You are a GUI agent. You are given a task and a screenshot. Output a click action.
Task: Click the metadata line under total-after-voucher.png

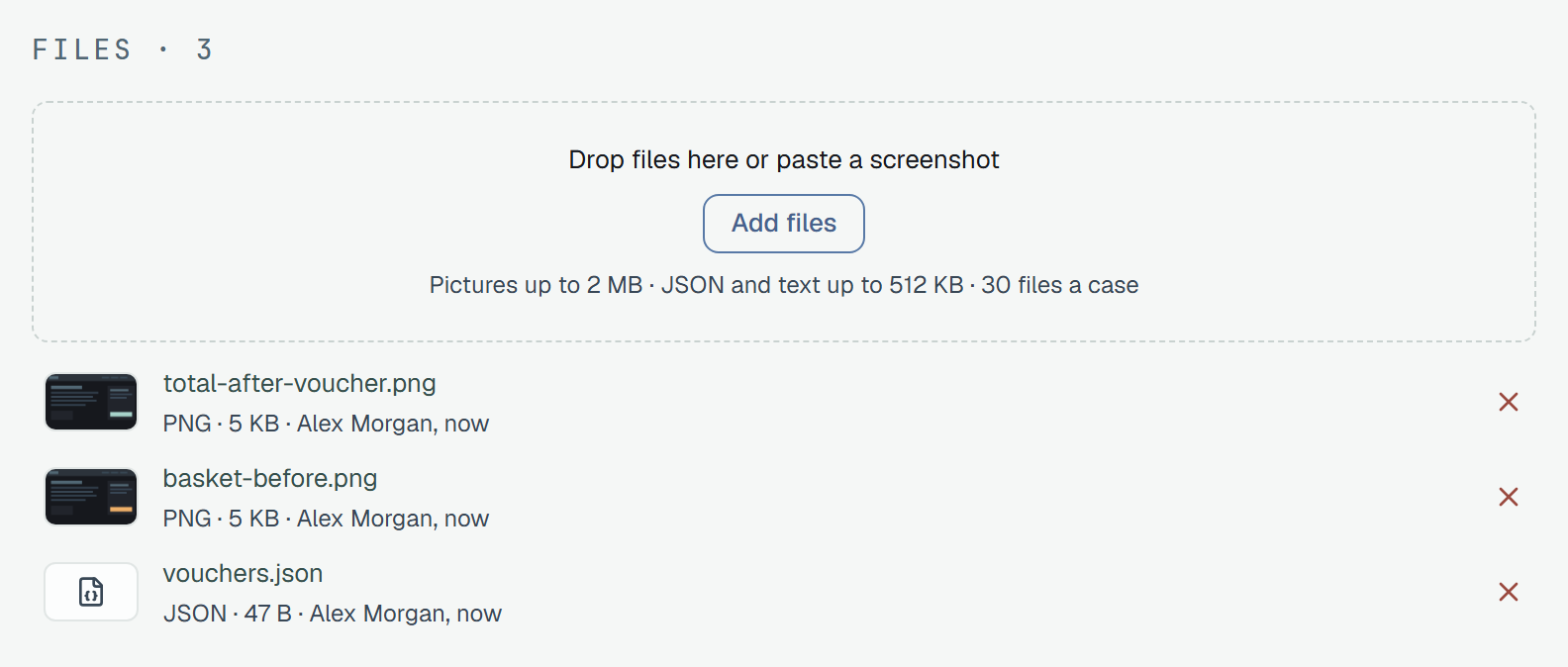327,424
